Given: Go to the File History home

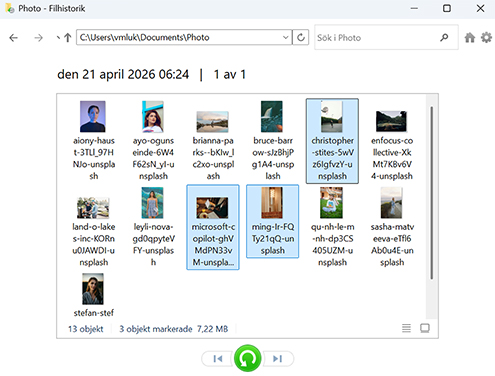Looking at the screenshot, I should point(470,37).
